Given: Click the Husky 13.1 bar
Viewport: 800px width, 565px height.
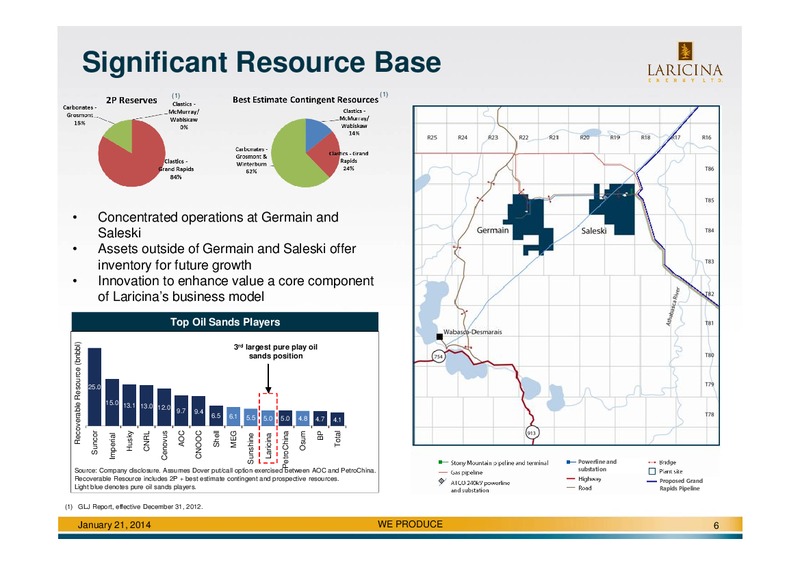Looking at the screenshot, I should click(129, 405).
